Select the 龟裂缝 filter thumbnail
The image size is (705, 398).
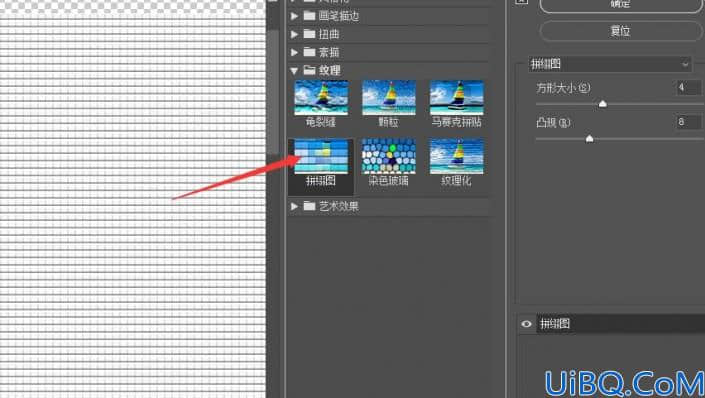coord(321,98)
